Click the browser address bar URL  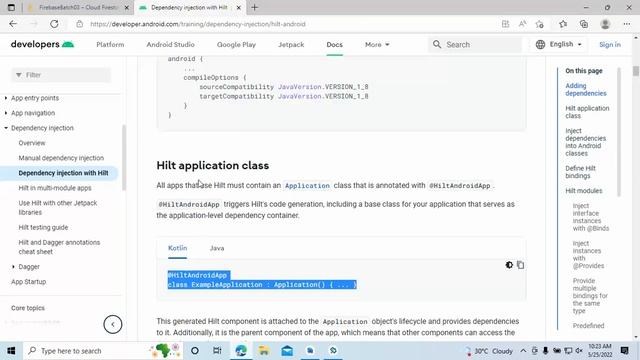(x=198, y=24)
